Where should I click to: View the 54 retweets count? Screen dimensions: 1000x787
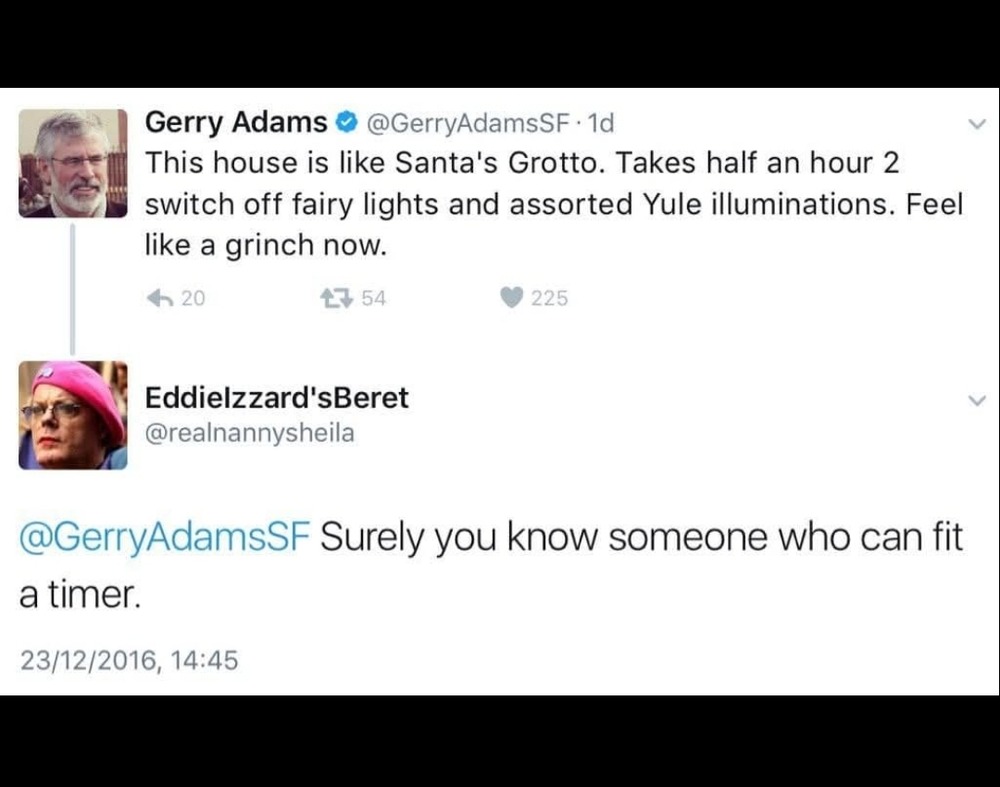pyautogui.click(x=373, y=297)
